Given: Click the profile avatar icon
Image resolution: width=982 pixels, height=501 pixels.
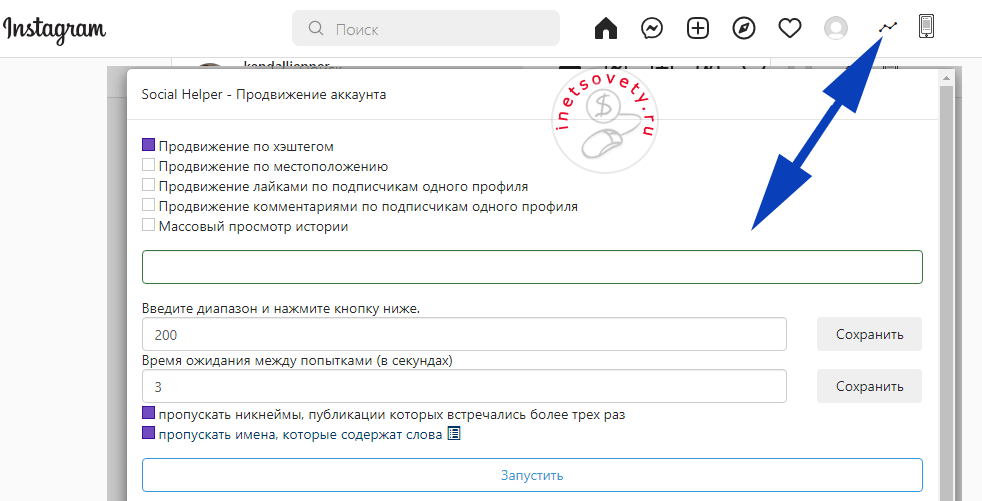Looking at the screenshot, I should pos(836,28).
